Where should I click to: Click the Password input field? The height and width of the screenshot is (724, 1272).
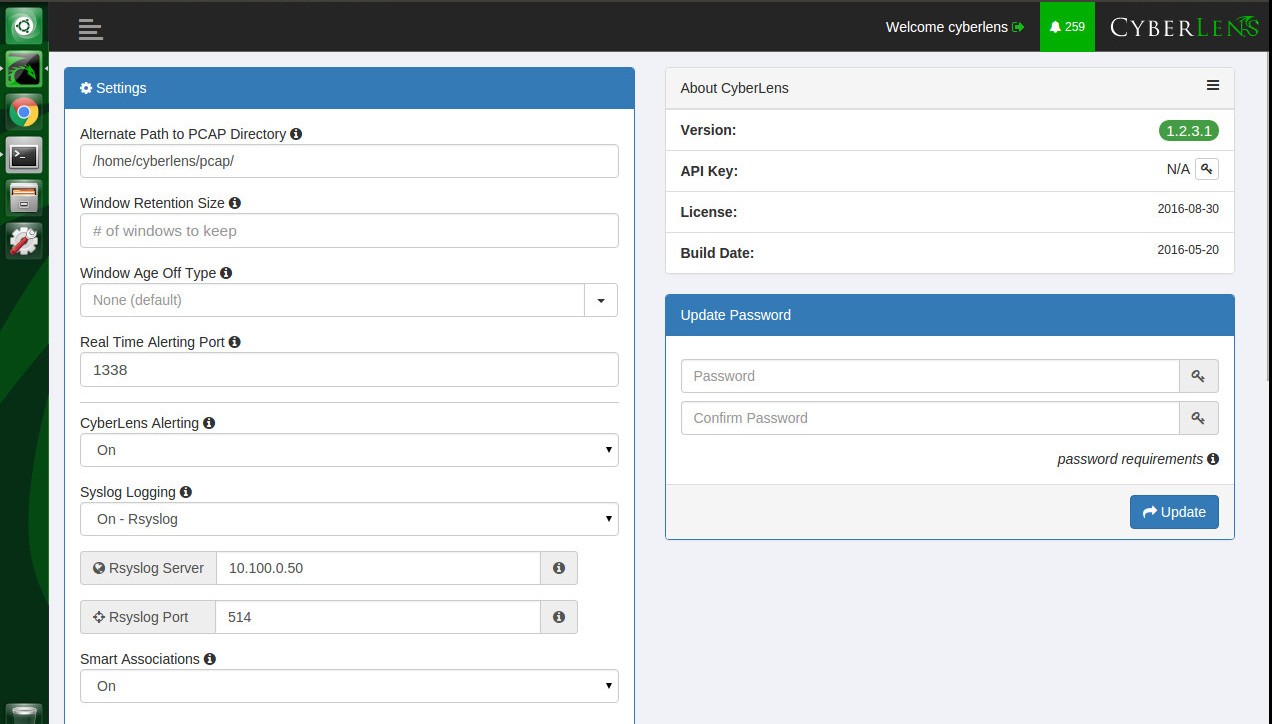coord(930,376)
